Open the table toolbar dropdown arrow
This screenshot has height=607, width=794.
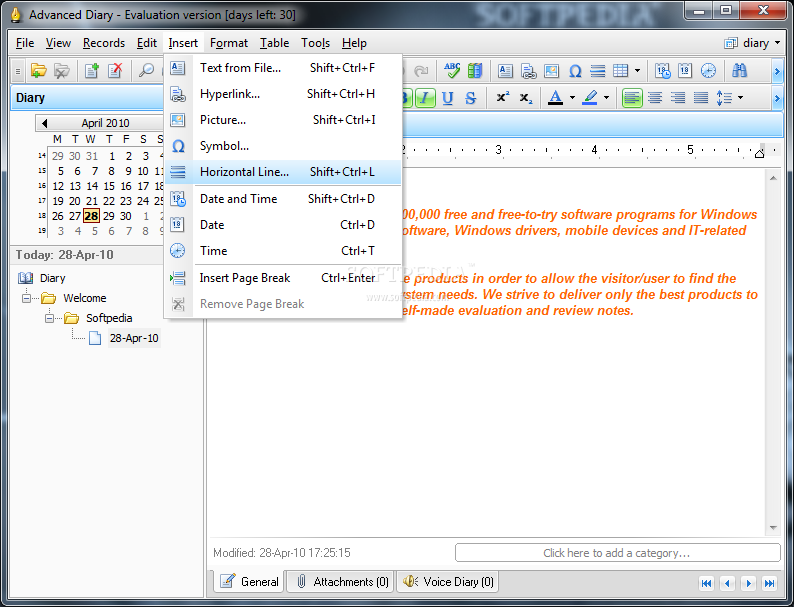[x=638, y=71]
